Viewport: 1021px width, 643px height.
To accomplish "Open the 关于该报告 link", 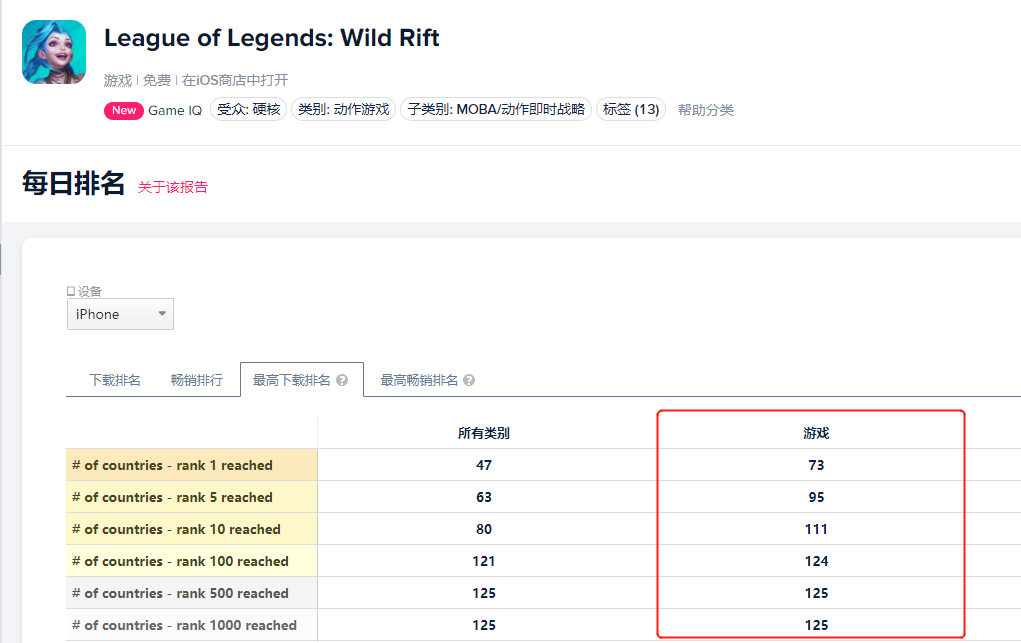I will (x=173, y=187).
